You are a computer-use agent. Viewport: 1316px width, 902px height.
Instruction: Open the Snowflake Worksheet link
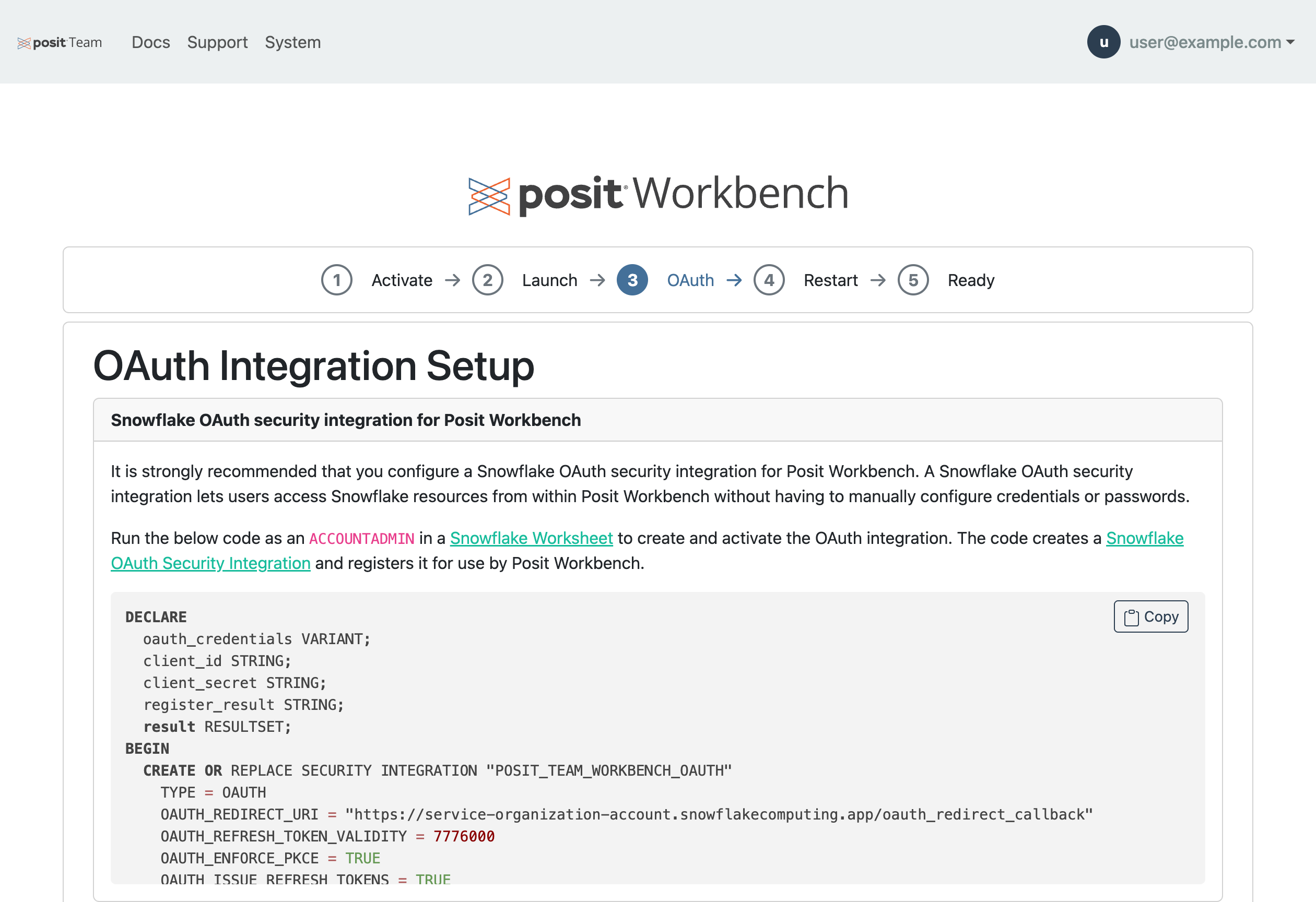click(x=531, y=538)
